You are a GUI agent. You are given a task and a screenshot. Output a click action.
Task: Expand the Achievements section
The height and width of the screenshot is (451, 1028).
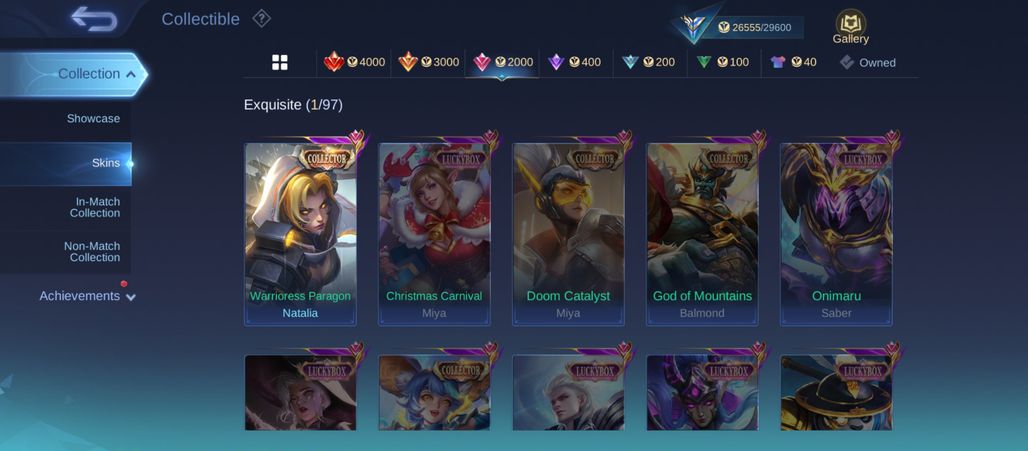(87, 296)
